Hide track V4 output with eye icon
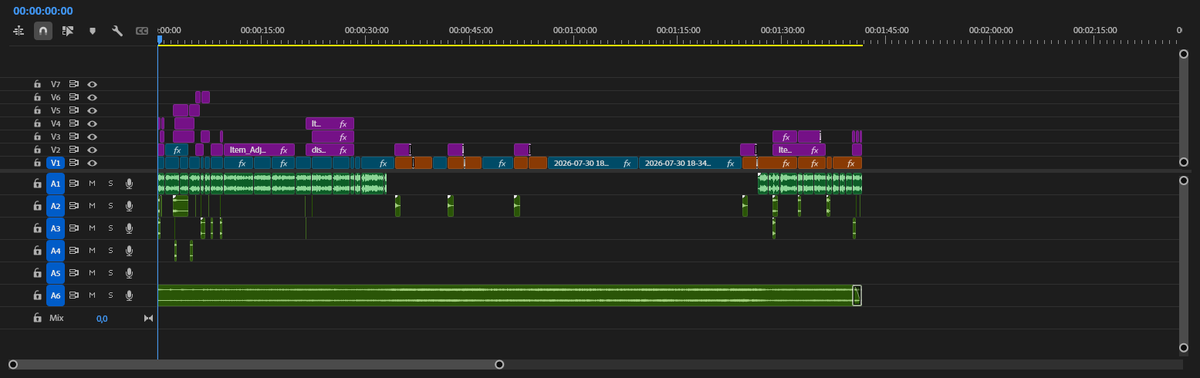1200x378 pixels. (x=91, y=123)
